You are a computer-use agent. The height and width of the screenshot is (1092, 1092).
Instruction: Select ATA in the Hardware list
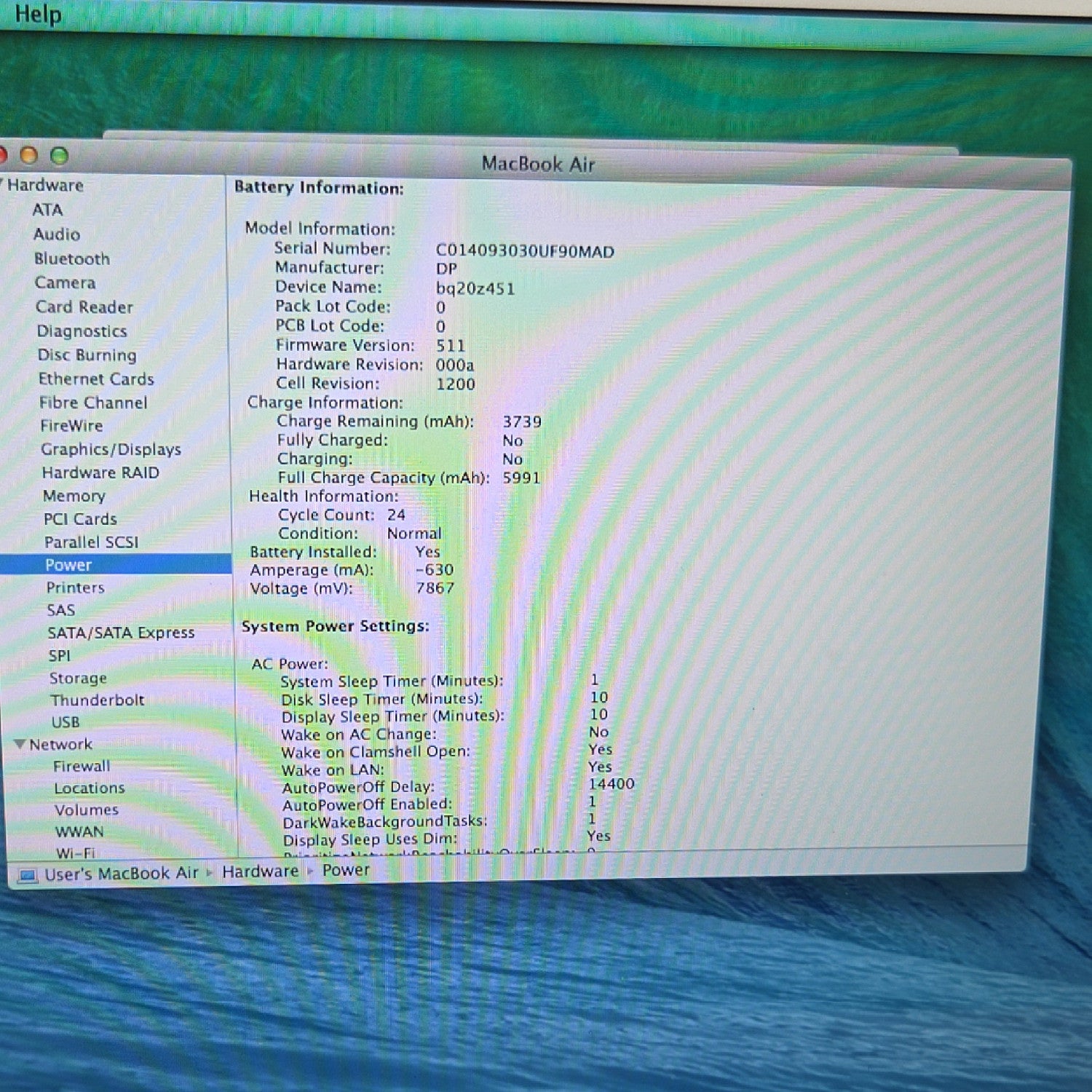(47, 210)
